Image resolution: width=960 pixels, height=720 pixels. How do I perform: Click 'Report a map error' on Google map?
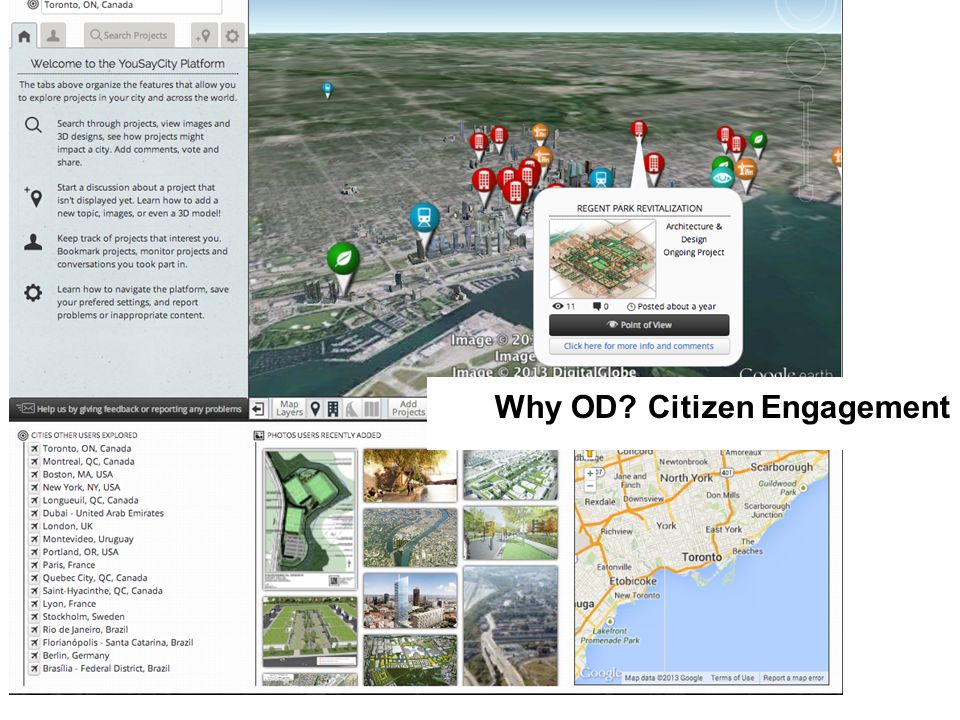(x=793, y=678)
